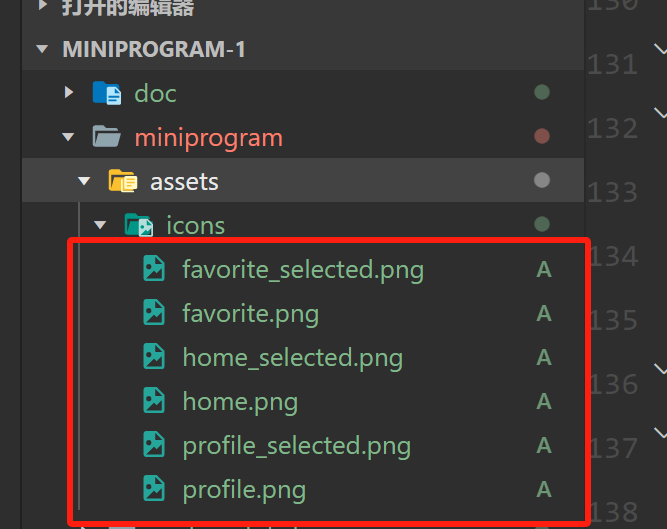The height and width of the screenshot is (529, 667).
Task: Click line number 134 in the gutter
Action: [x=614, y=257]
